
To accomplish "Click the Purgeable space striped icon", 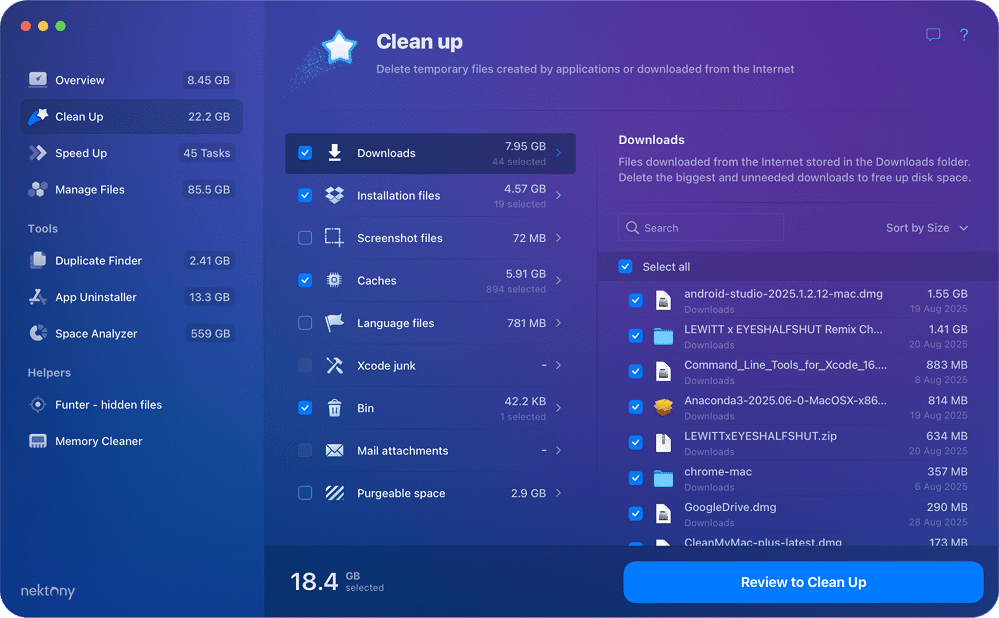I will tap(334, 493).
